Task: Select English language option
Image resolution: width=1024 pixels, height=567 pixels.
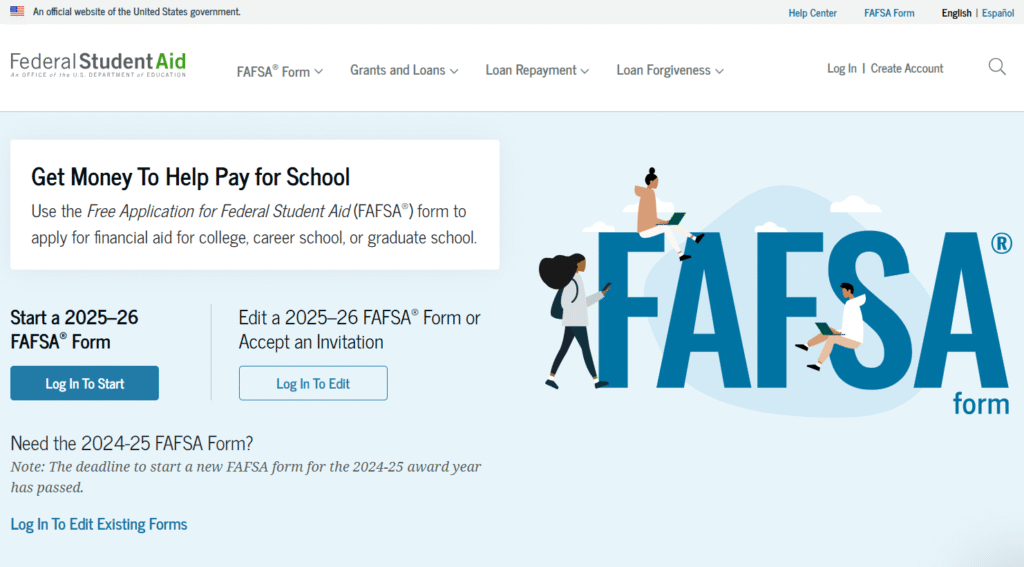Action: click(956, 13)
